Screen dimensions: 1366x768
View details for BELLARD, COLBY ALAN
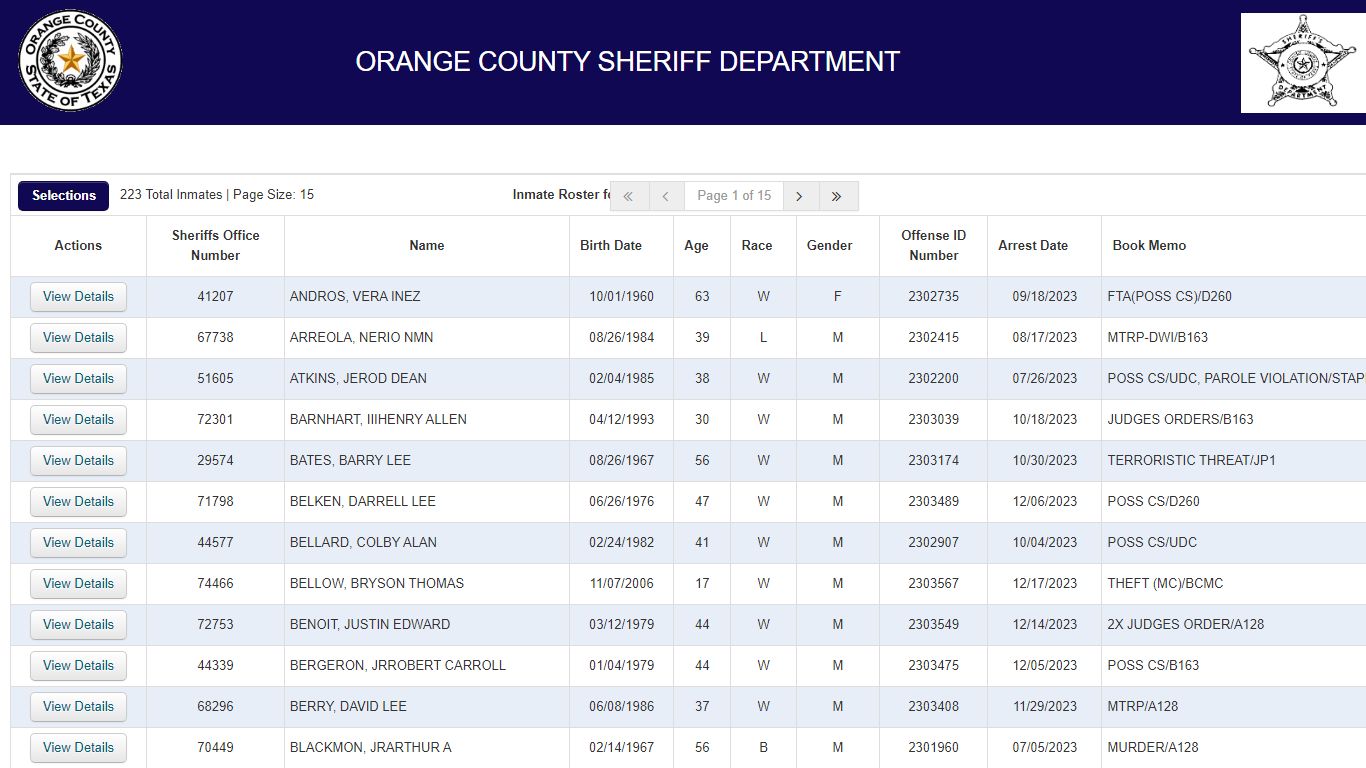[78, 543]
